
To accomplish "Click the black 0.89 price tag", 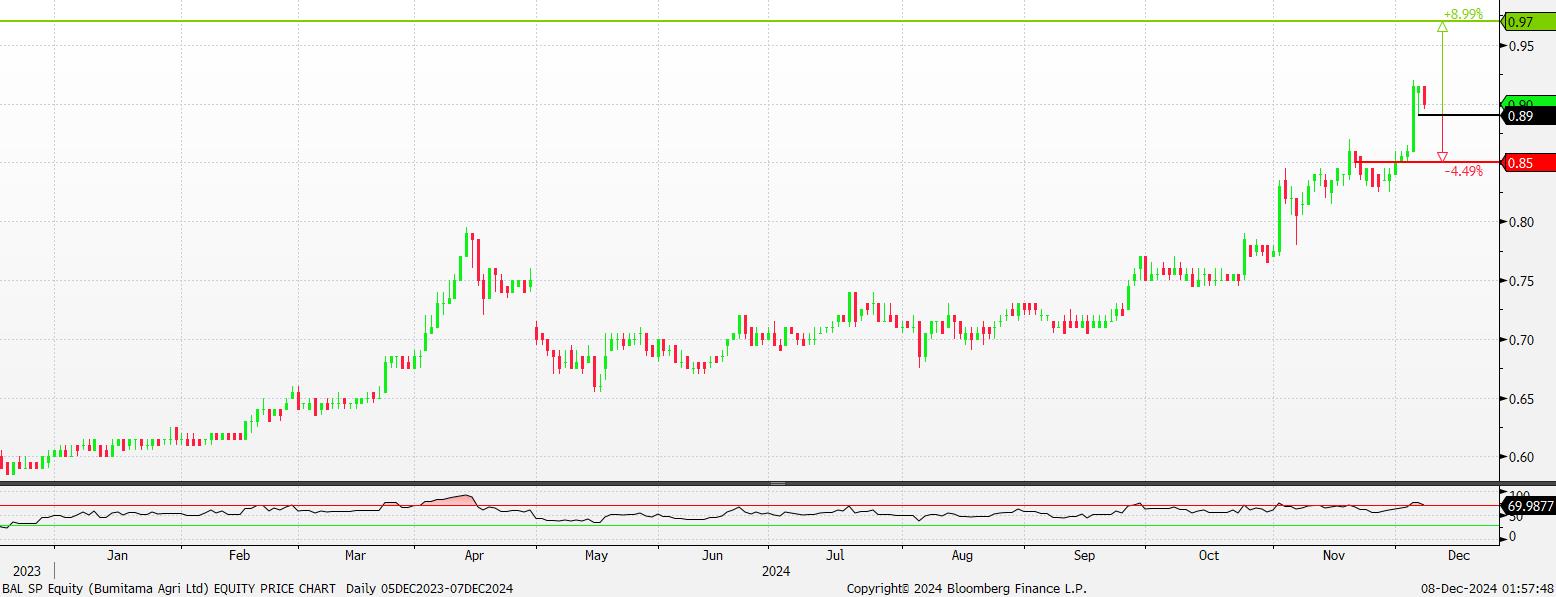I will tap(1528, 116).
